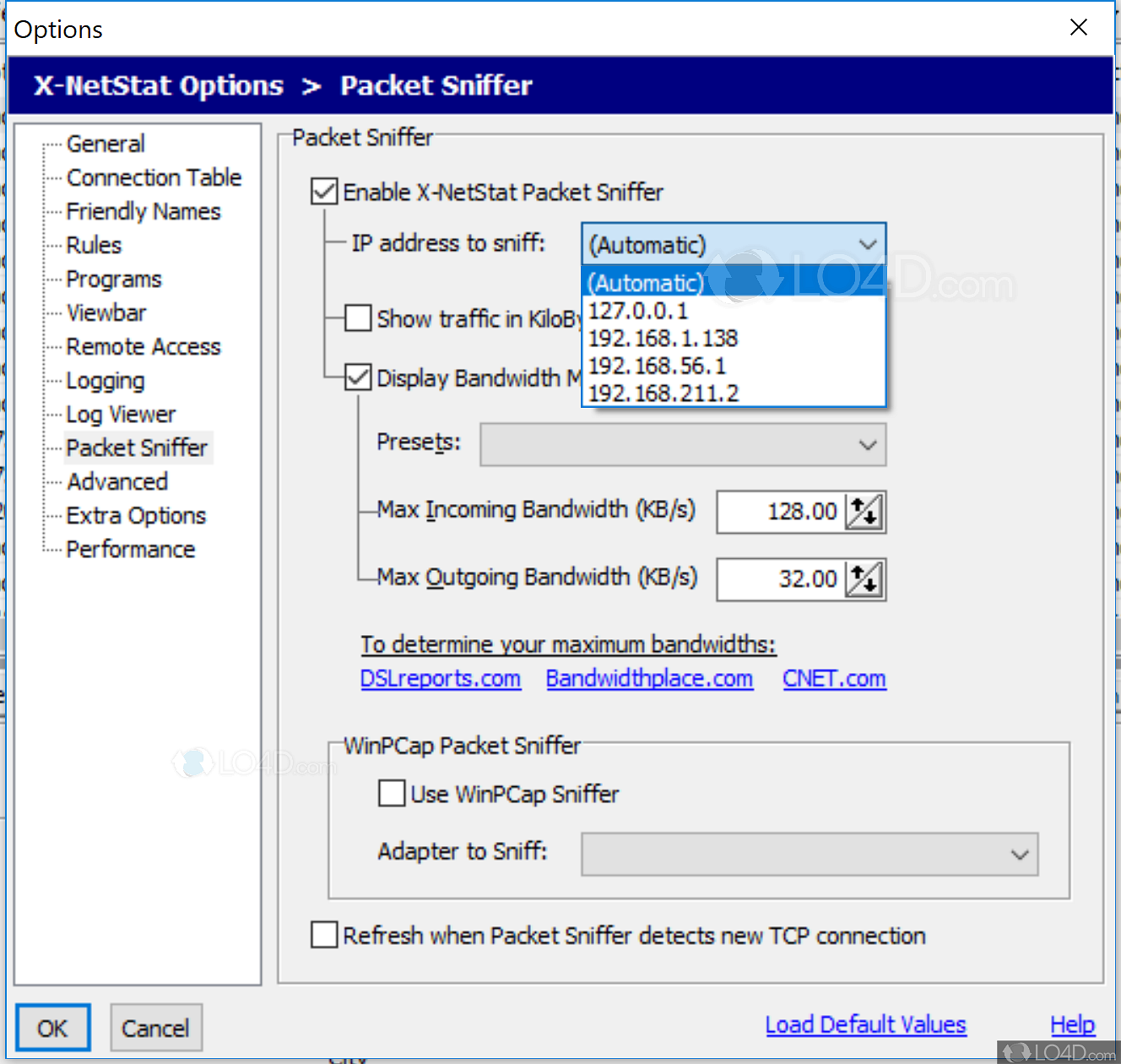
Task: Switch to the Friendly Names section
Action: (x=143, y=211)
